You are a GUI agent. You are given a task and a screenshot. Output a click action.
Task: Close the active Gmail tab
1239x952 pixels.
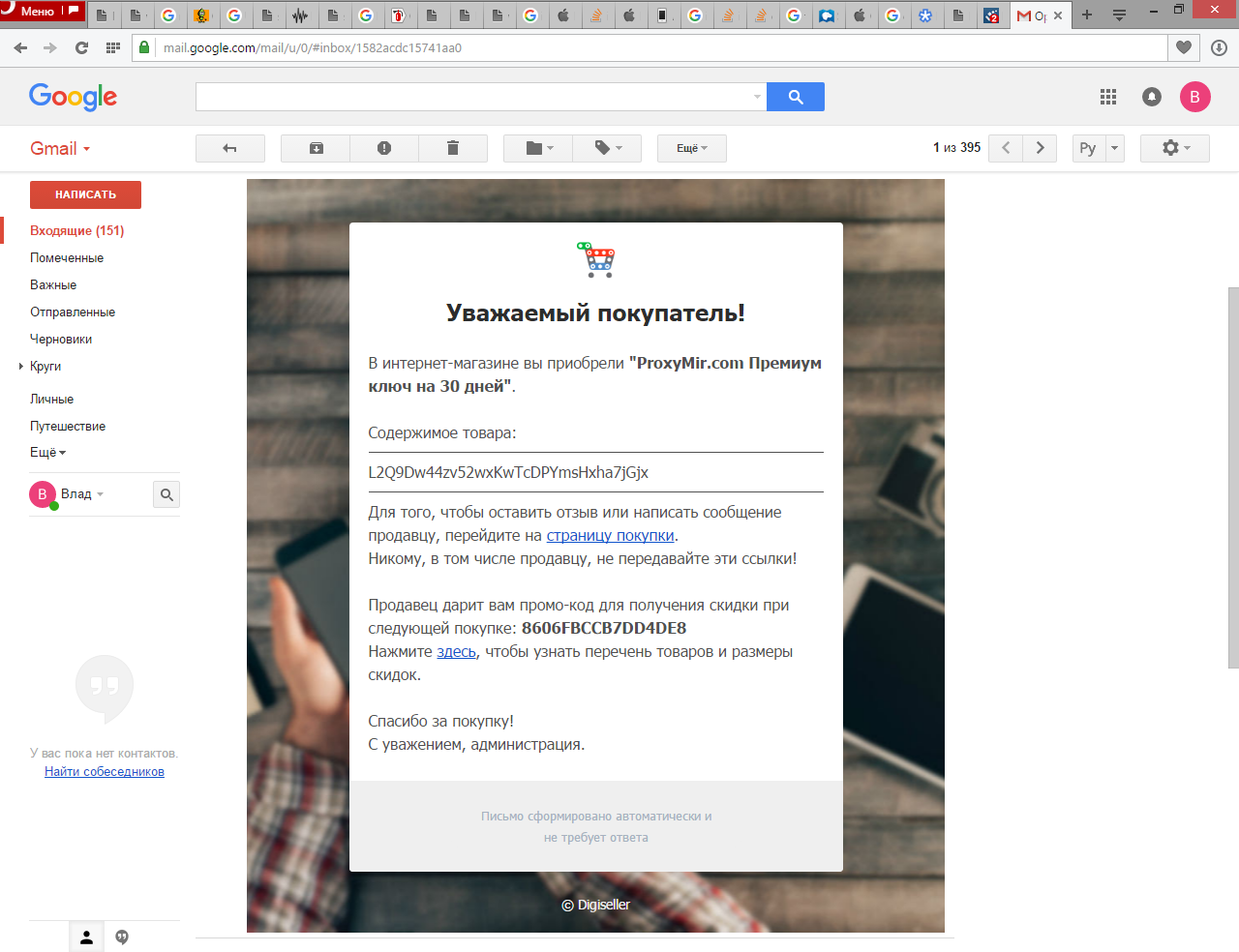tap(1058, 15)
